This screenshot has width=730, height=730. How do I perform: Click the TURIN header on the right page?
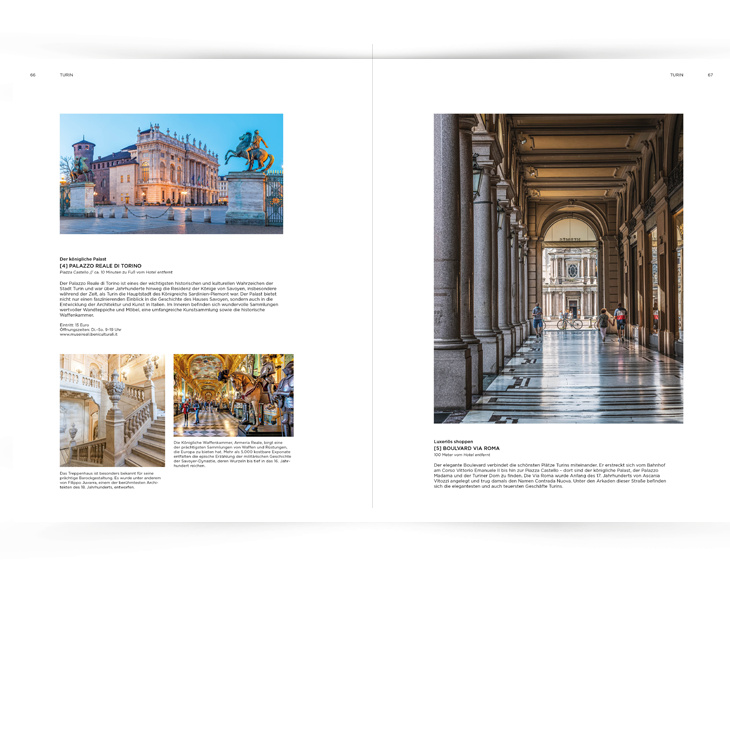[x=677, y=75]
